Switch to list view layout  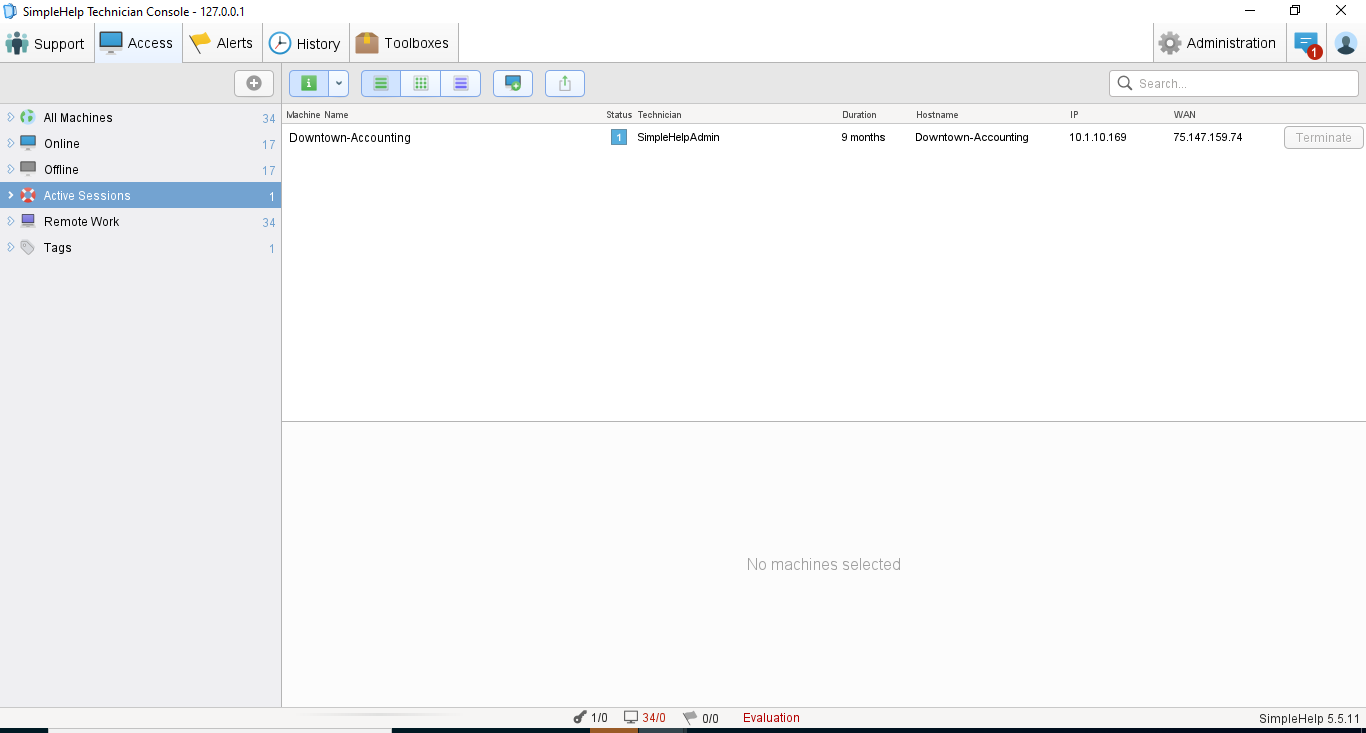pos(381,84)
